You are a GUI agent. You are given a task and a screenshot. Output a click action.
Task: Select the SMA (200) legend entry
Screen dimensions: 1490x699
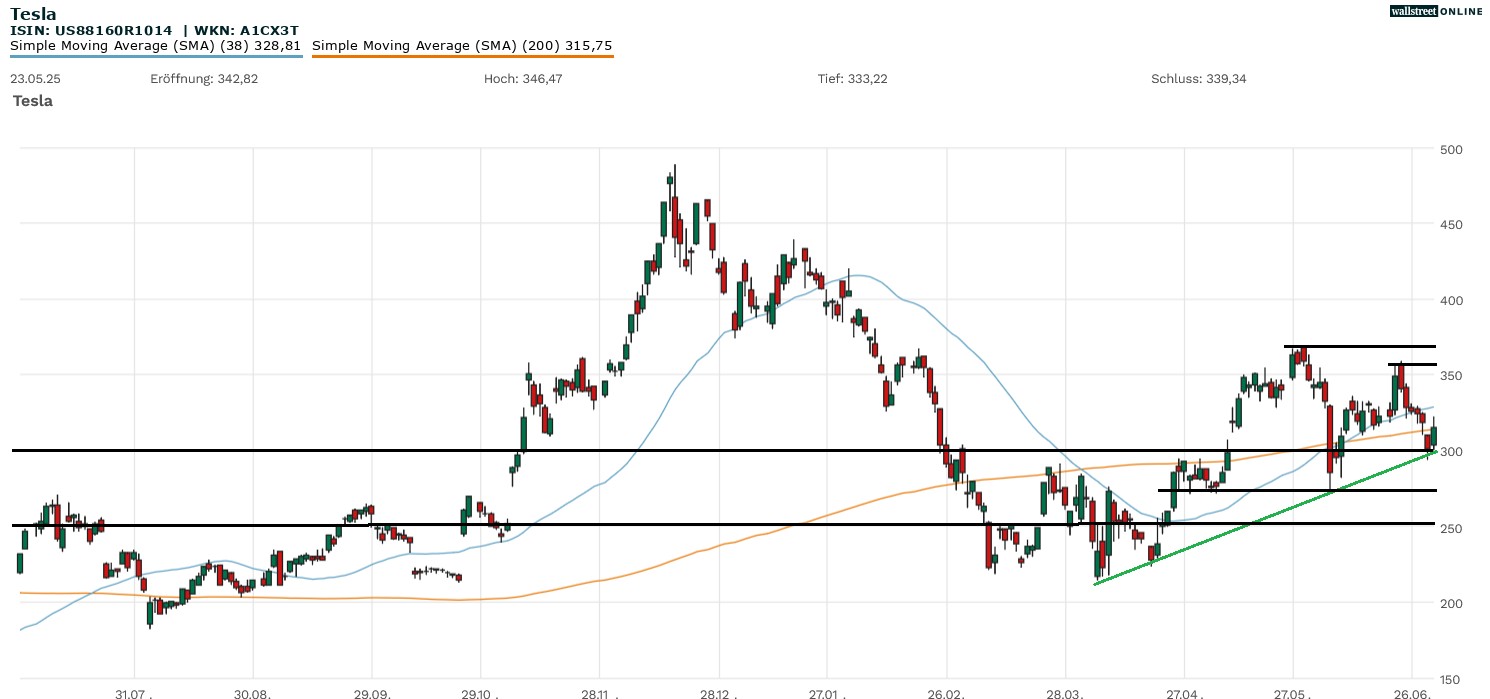pyautogui.click(x=462, y=46)
